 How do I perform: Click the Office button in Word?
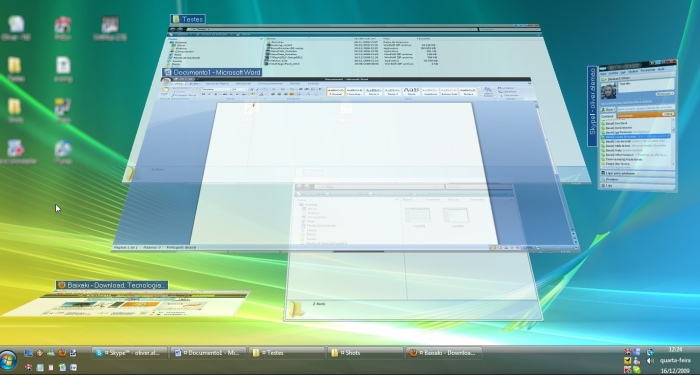pos(166,81)
